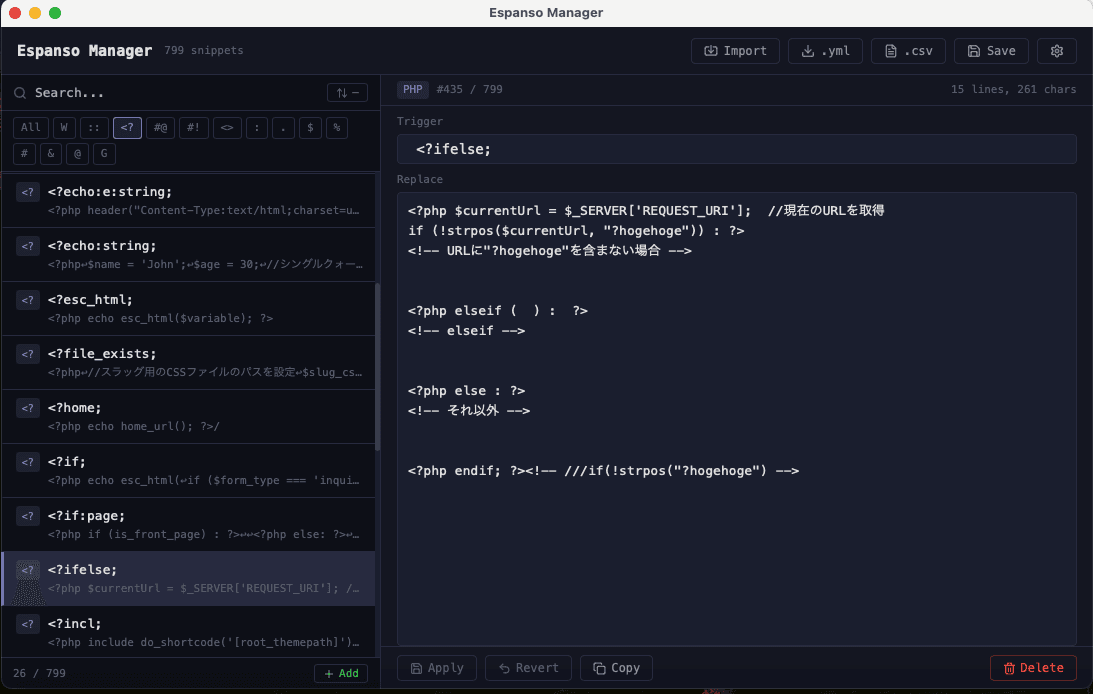Viewport: 1093px width, 694px height.
Task: Open the <?incl; snippet
Action: click(189, 632)
